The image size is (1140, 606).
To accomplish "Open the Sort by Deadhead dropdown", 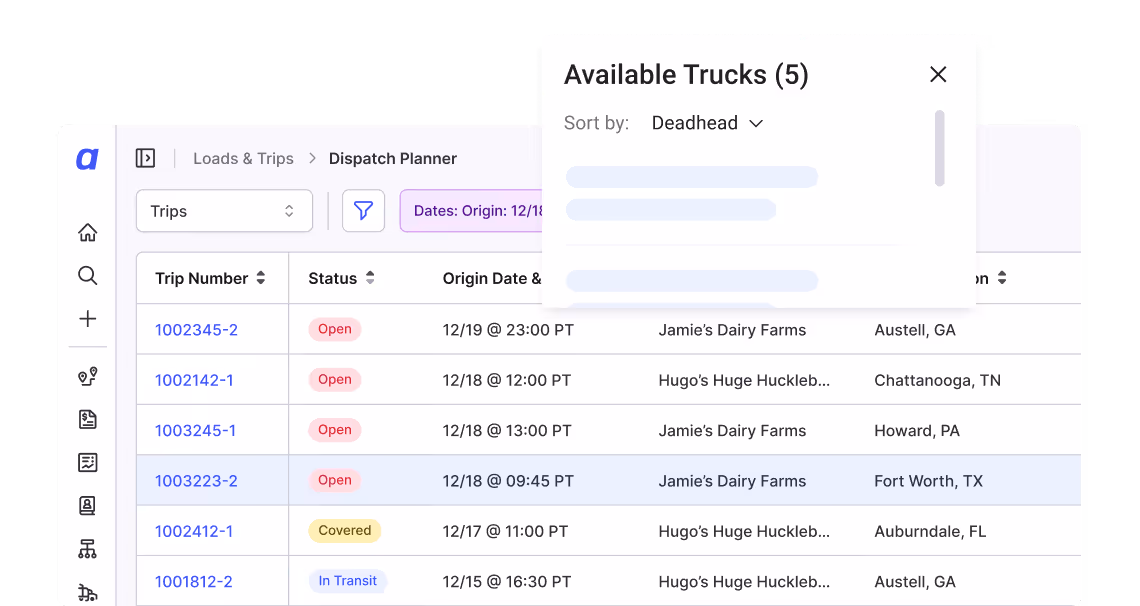I will tap(707, 122).
